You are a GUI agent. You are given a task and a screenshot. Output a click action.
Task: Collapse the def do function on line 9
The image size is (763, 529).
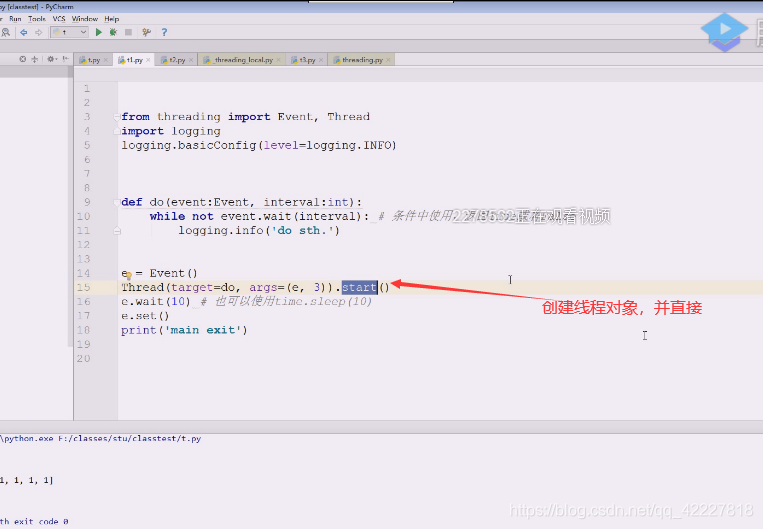pyautogui.click(x=117, y=202)
